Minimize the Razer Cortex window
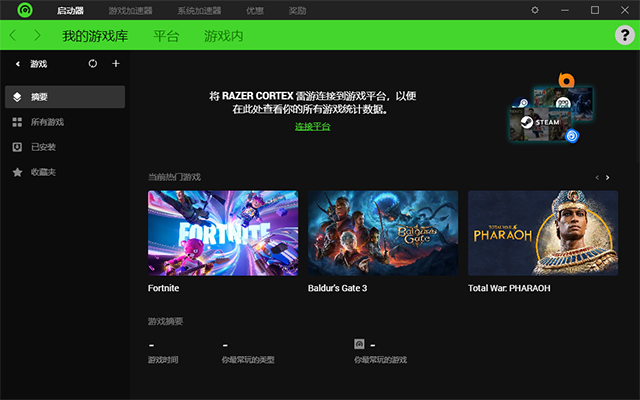 (565, 10)
